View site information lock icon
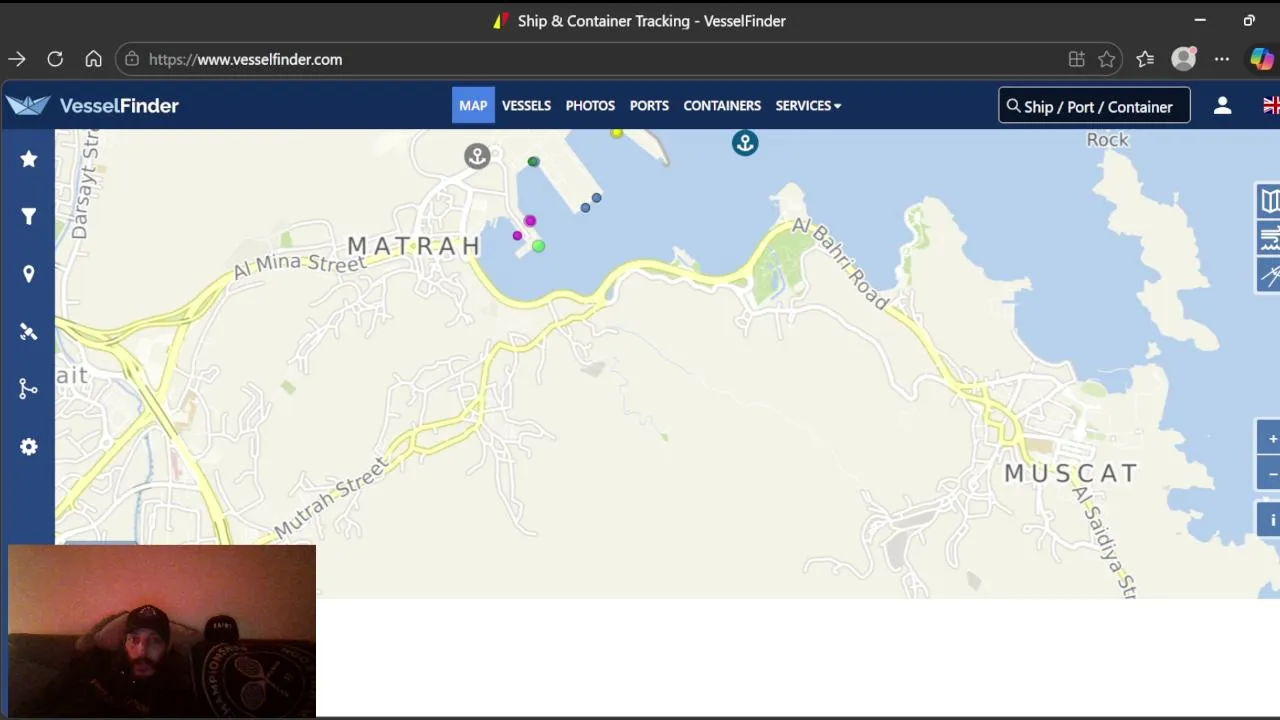This screenshot has height=720, width=1280. coord(131,59)
